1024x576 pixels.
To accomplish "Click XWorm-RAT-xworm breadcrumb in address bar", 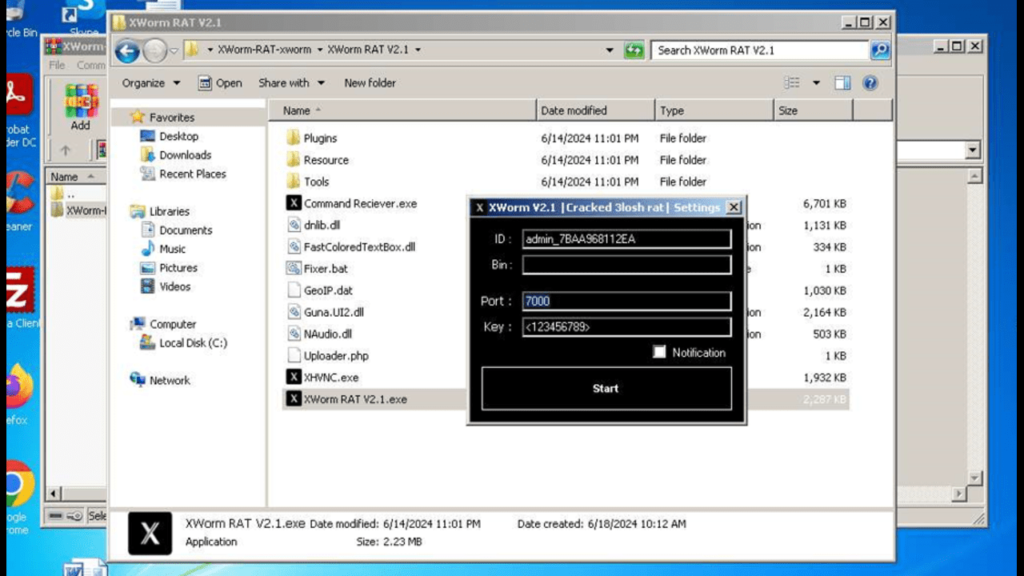I will [x=264, y=50].
